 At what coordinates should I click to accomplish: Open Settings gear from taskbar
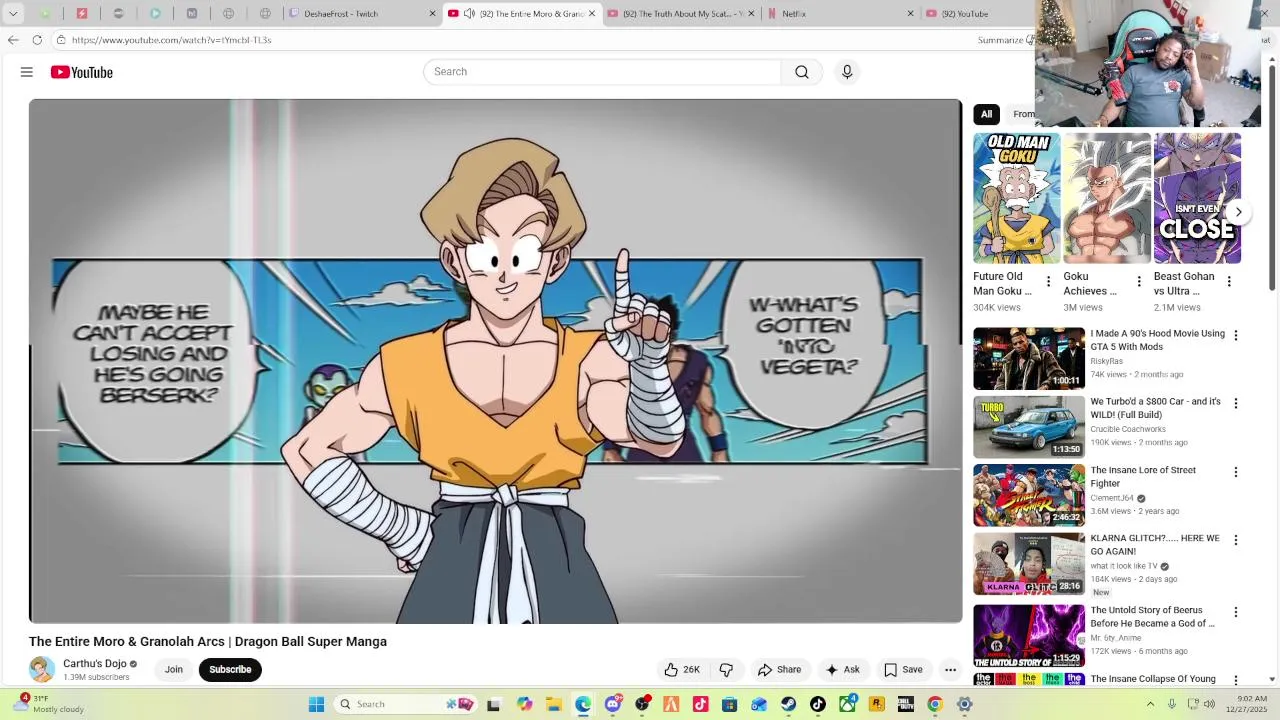[965, 704]
